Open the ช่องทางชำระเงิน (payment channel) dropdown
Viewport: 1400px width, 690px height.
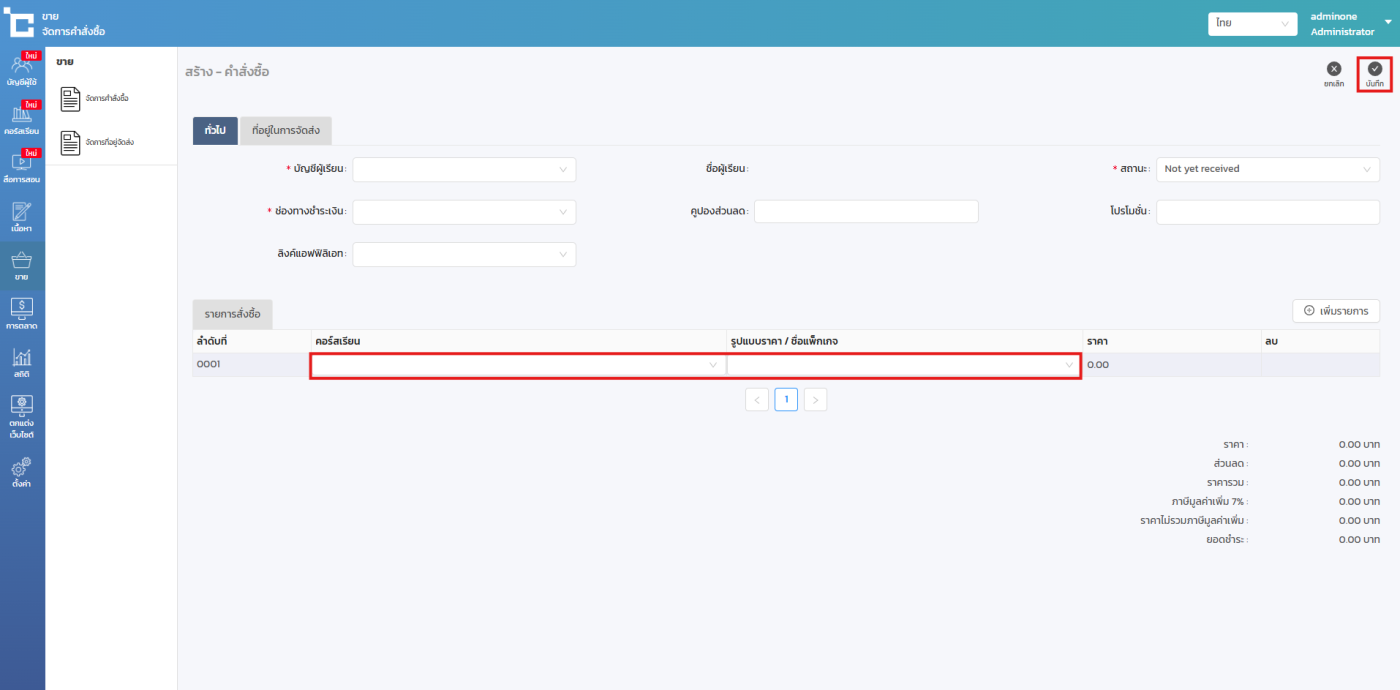tap(464, 212)
